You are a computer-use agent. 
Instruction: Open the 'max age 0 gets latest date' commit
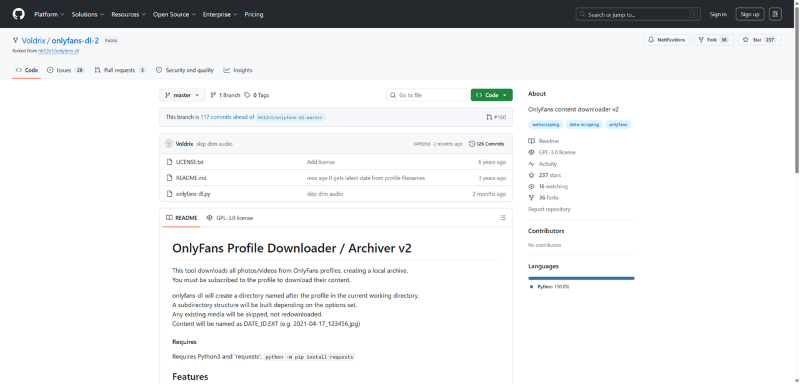pos(366,178)
